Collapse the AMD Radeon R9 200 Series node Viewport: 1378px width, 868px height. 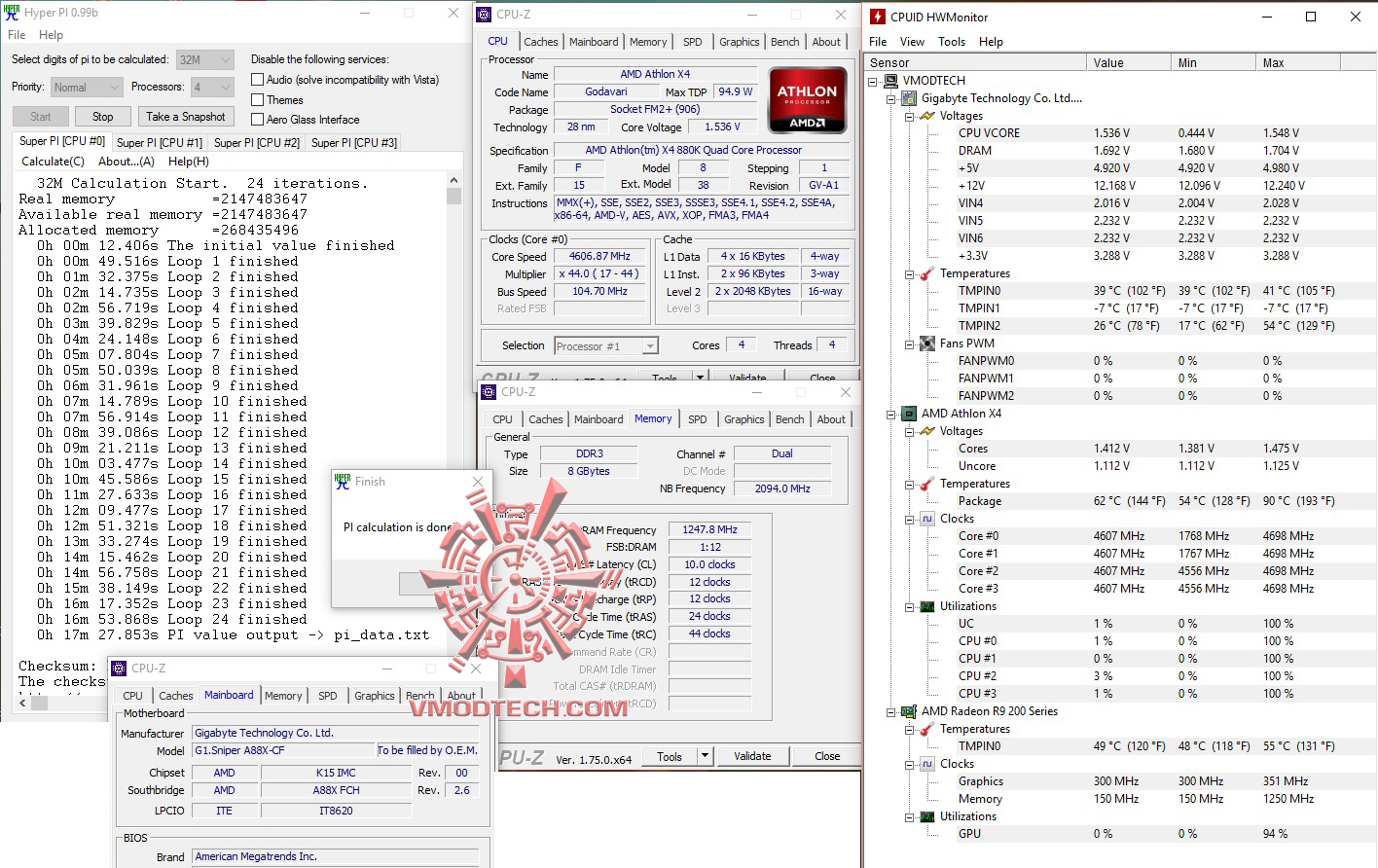tap(891, 711)
